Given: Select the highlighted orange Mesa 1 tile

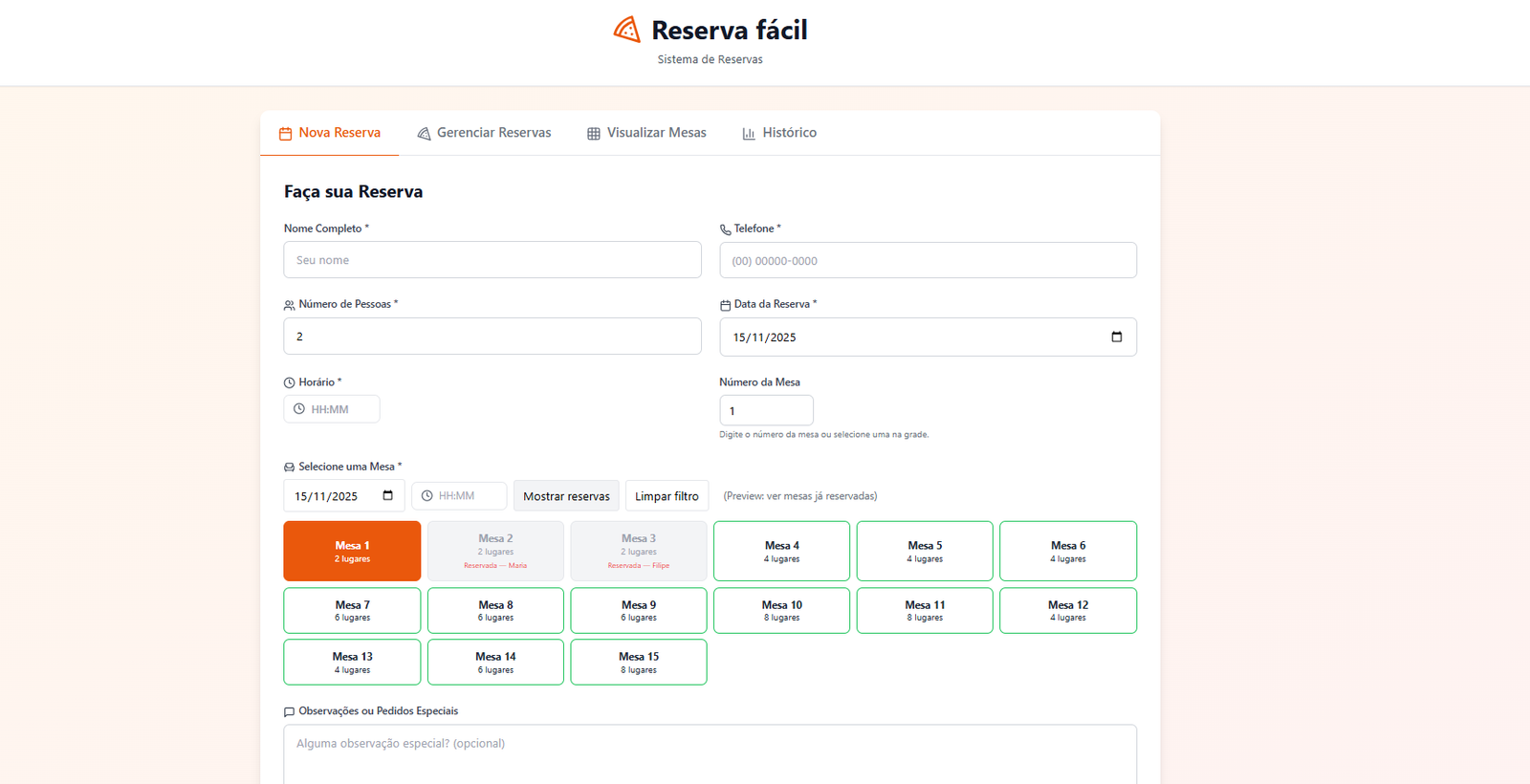Looking at the screenshot, I should tap(352, 551).
